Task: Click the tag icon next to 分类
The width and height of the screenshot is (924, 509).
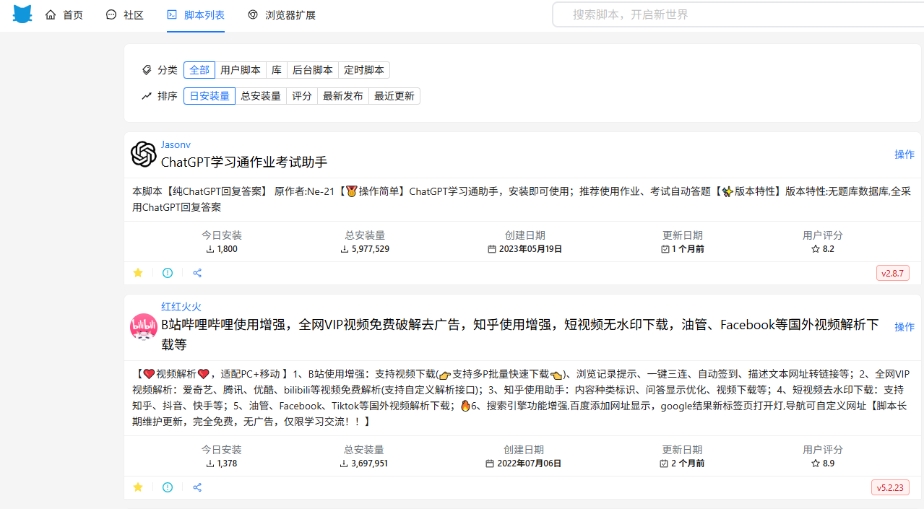Action: click(x=147, y=70)
